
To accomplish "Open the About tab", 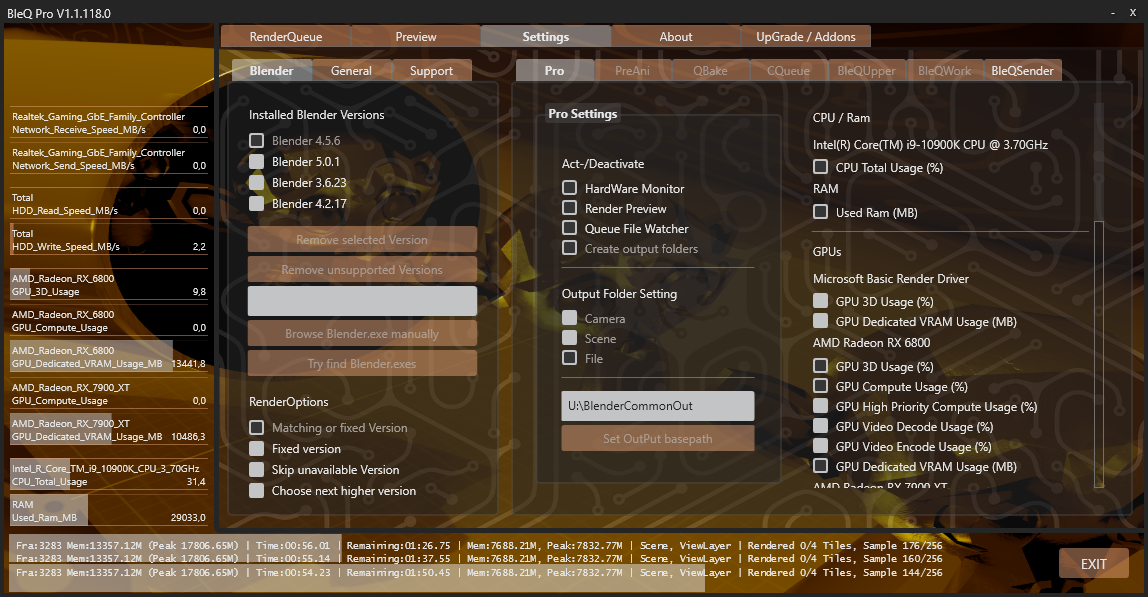I will tap(676, 37).
